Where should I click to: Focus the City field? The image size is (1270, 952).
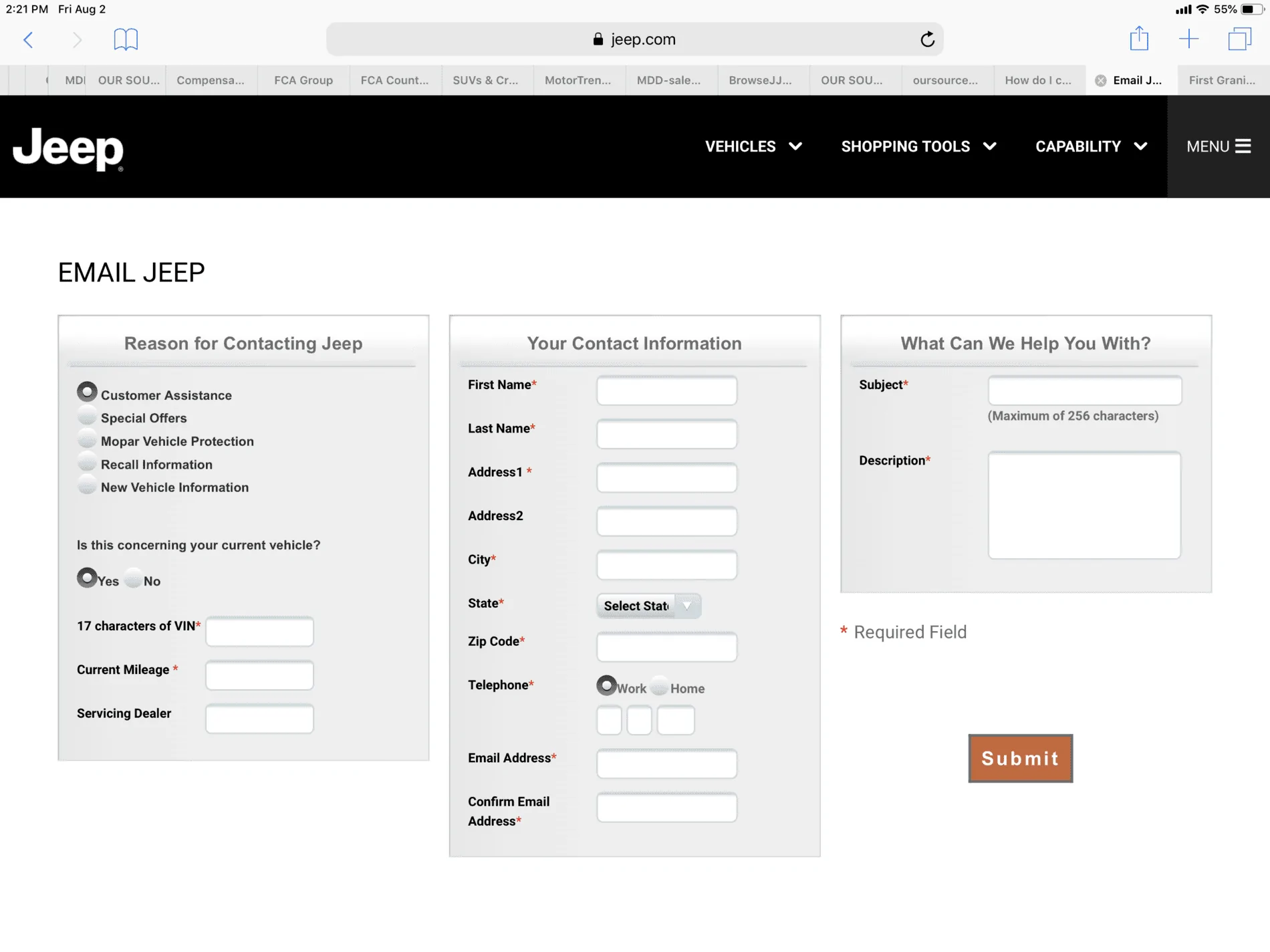[x=666, y=565]
